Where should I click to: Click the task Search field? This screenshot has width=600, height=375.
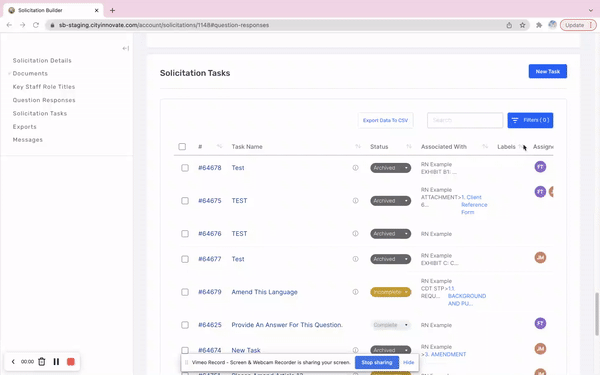point(465,120)
